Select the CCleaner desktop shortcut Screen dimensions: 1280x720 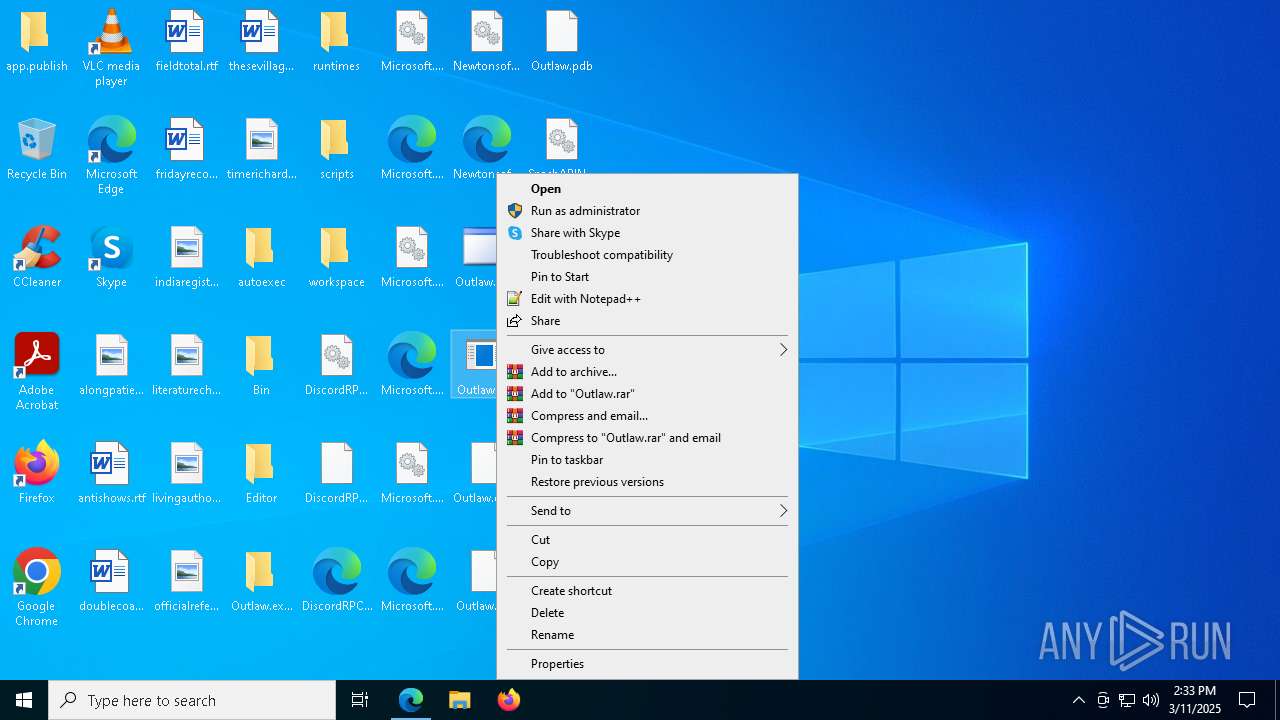pyautogui.click(x=36, y=248)
